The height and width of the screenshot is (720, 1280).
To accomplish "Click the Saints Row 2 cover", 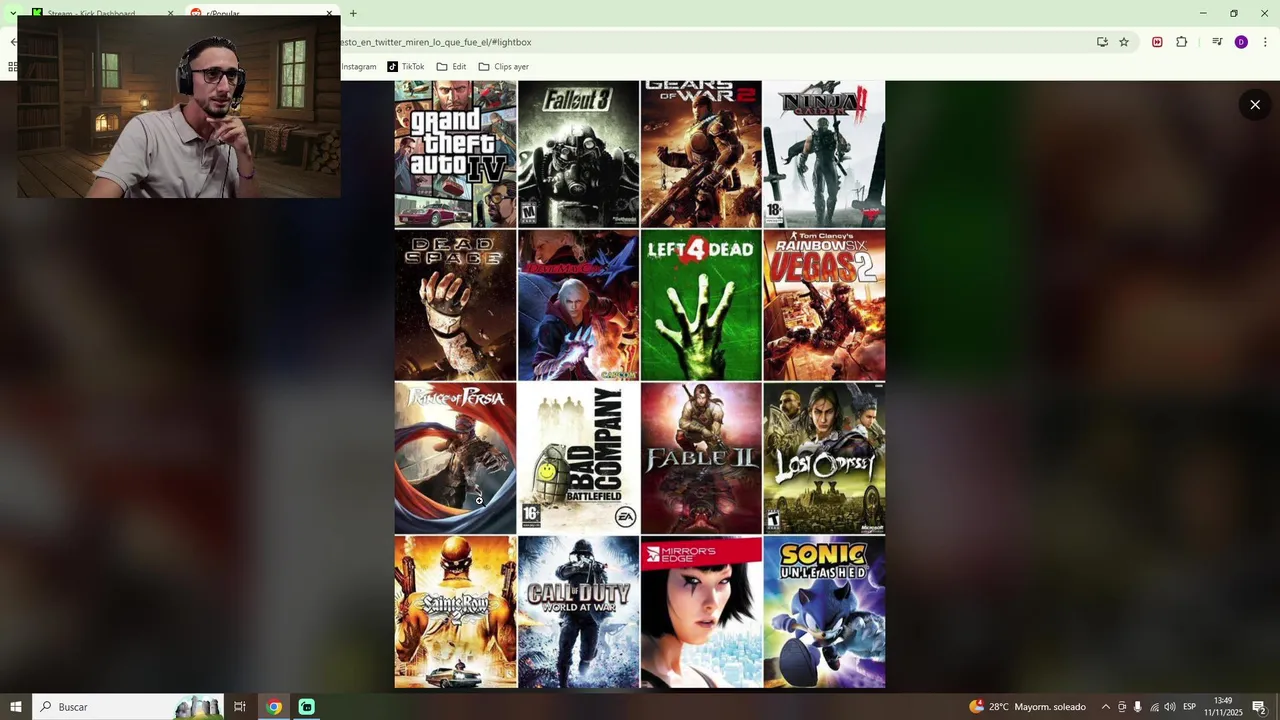I will [455, 612].
